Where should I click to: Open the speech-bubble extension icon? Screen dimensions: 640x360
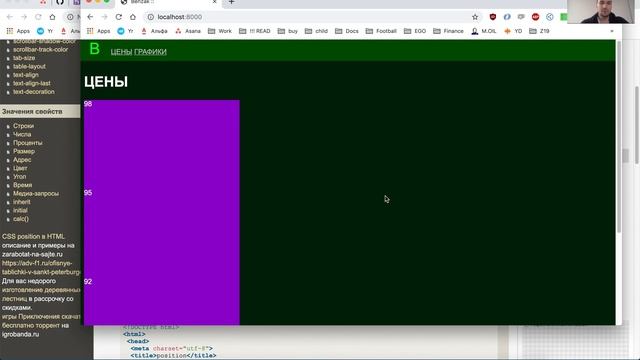point(521,17)
